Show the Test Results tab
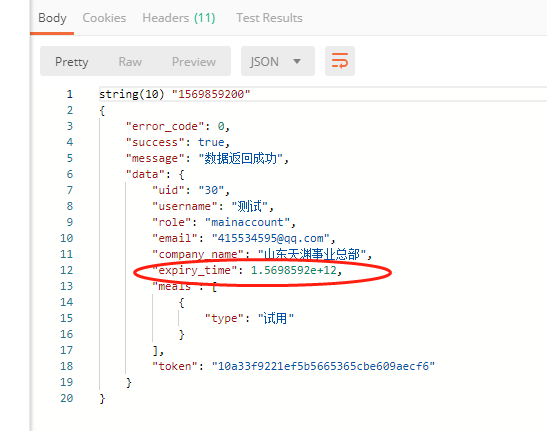Screen dimensions: 547x431 coord(269,18)
